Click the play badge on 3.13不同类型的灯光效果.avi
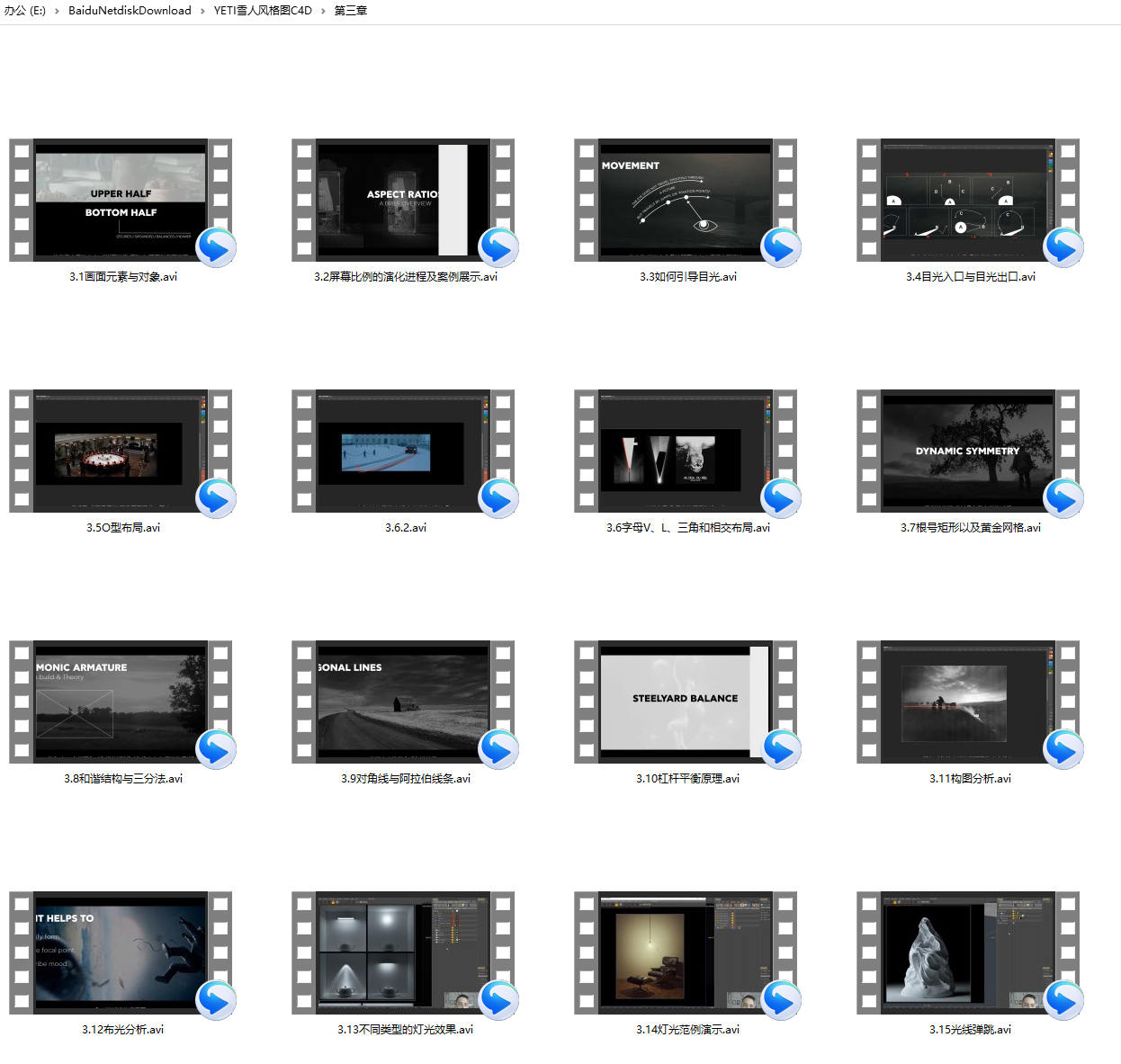This screenshot has height=1064, width=1121. pos(498,1000)
